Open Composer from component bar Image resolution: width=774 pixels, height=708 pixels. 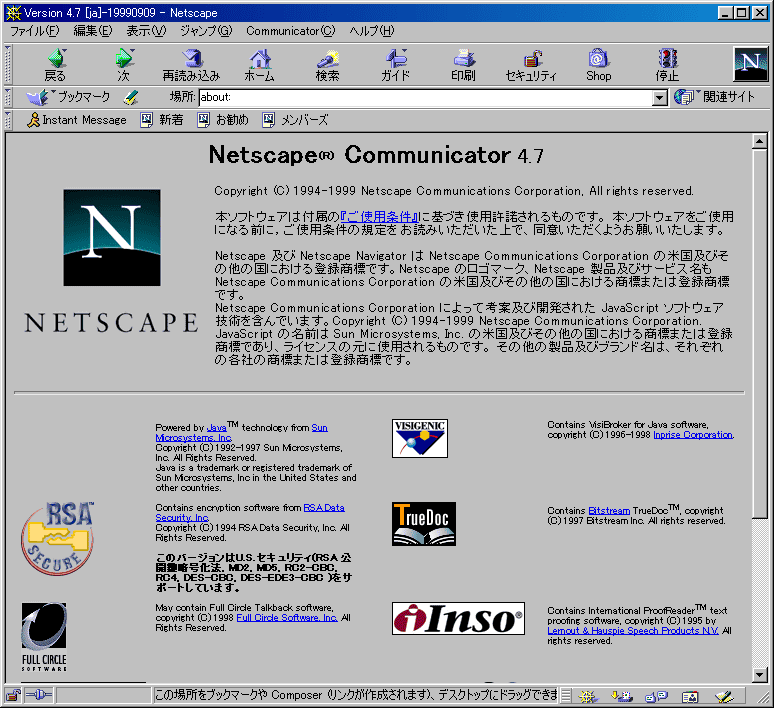point(725,696)
